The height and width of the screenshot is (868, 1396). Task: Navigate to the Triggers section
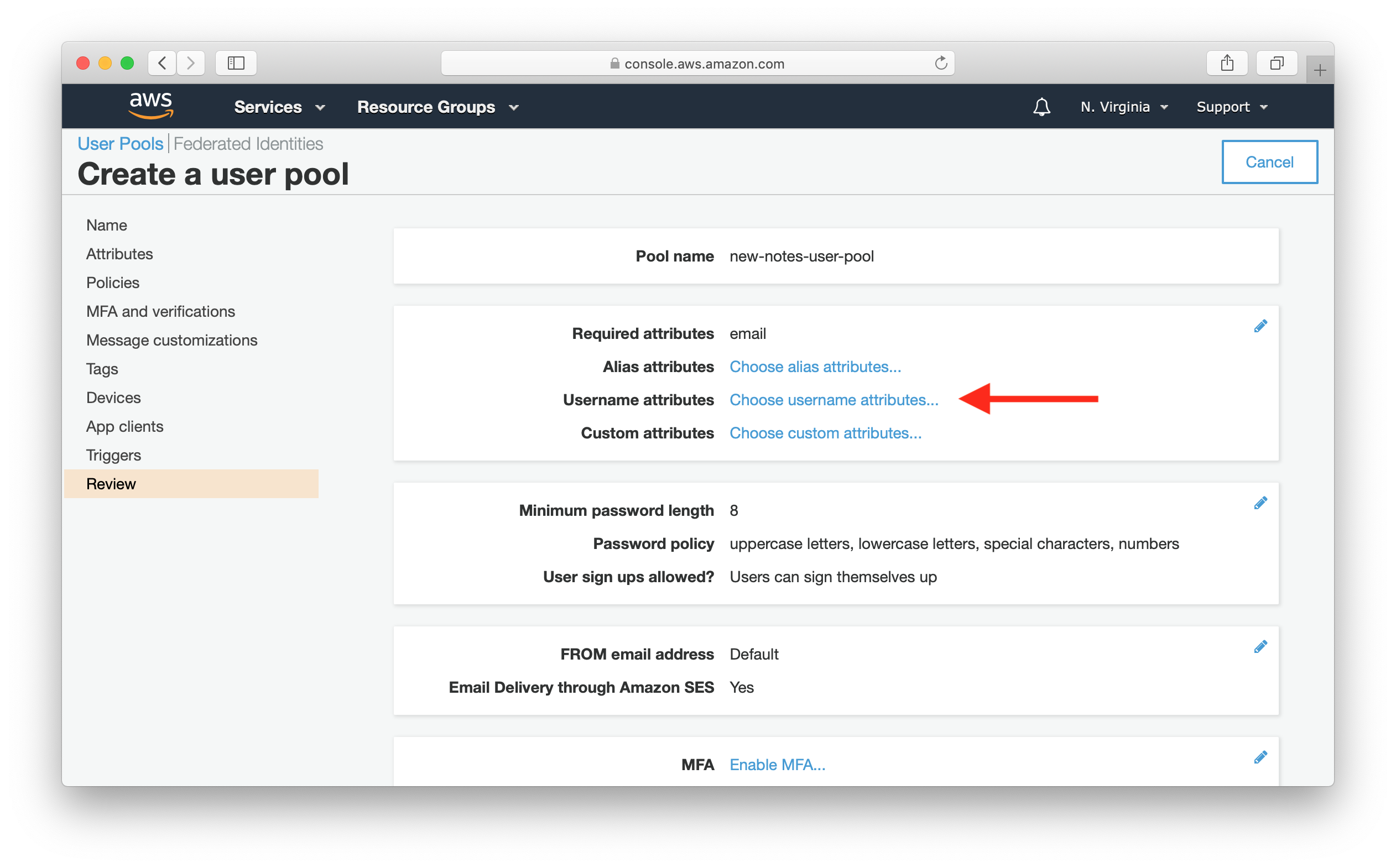point(112,455)
